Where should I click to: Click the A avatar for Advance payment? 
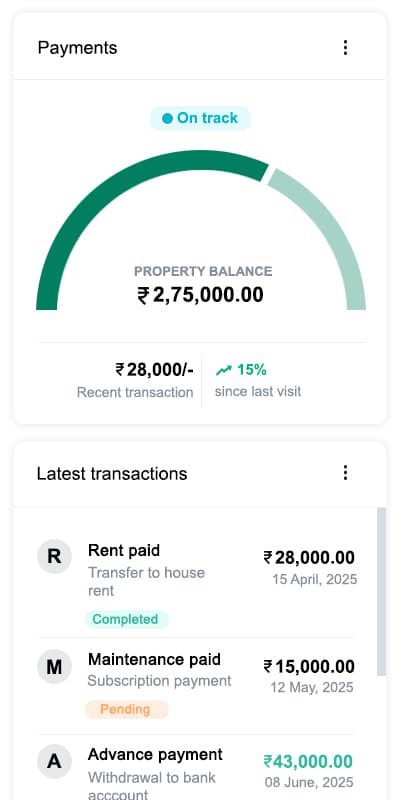[54, 762]
